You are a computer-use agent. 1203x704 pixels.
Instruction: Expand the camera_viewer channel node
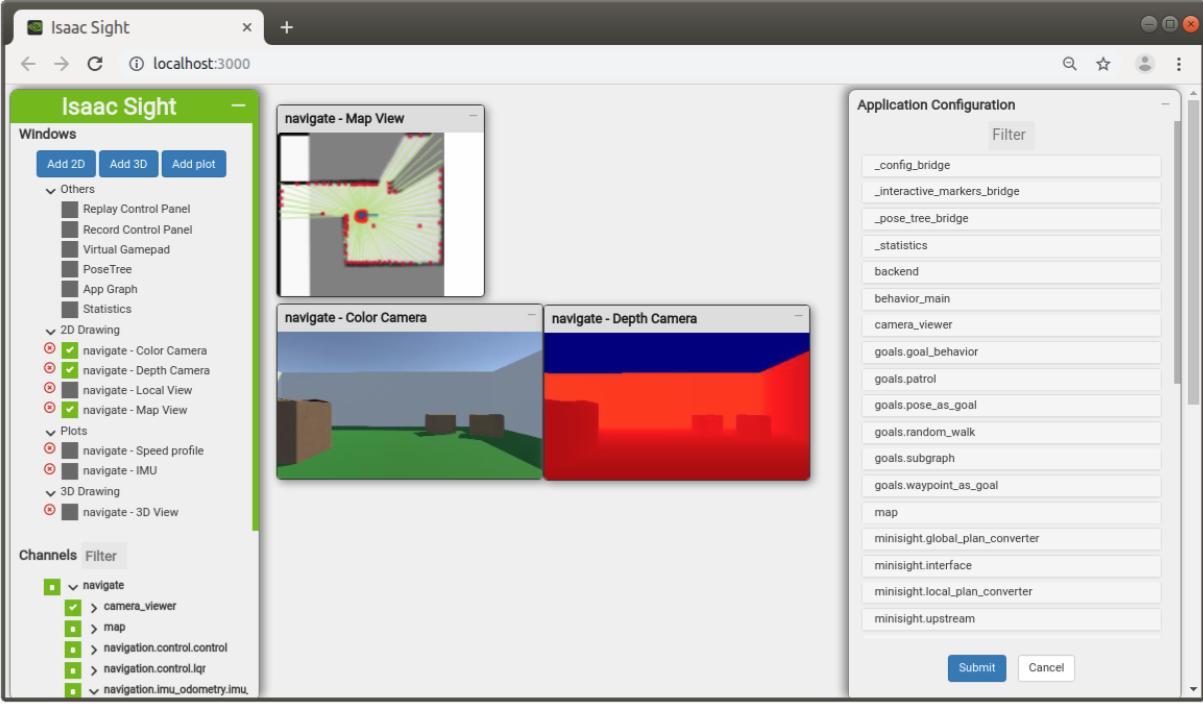pyautogui.click(x=94, y=607)
